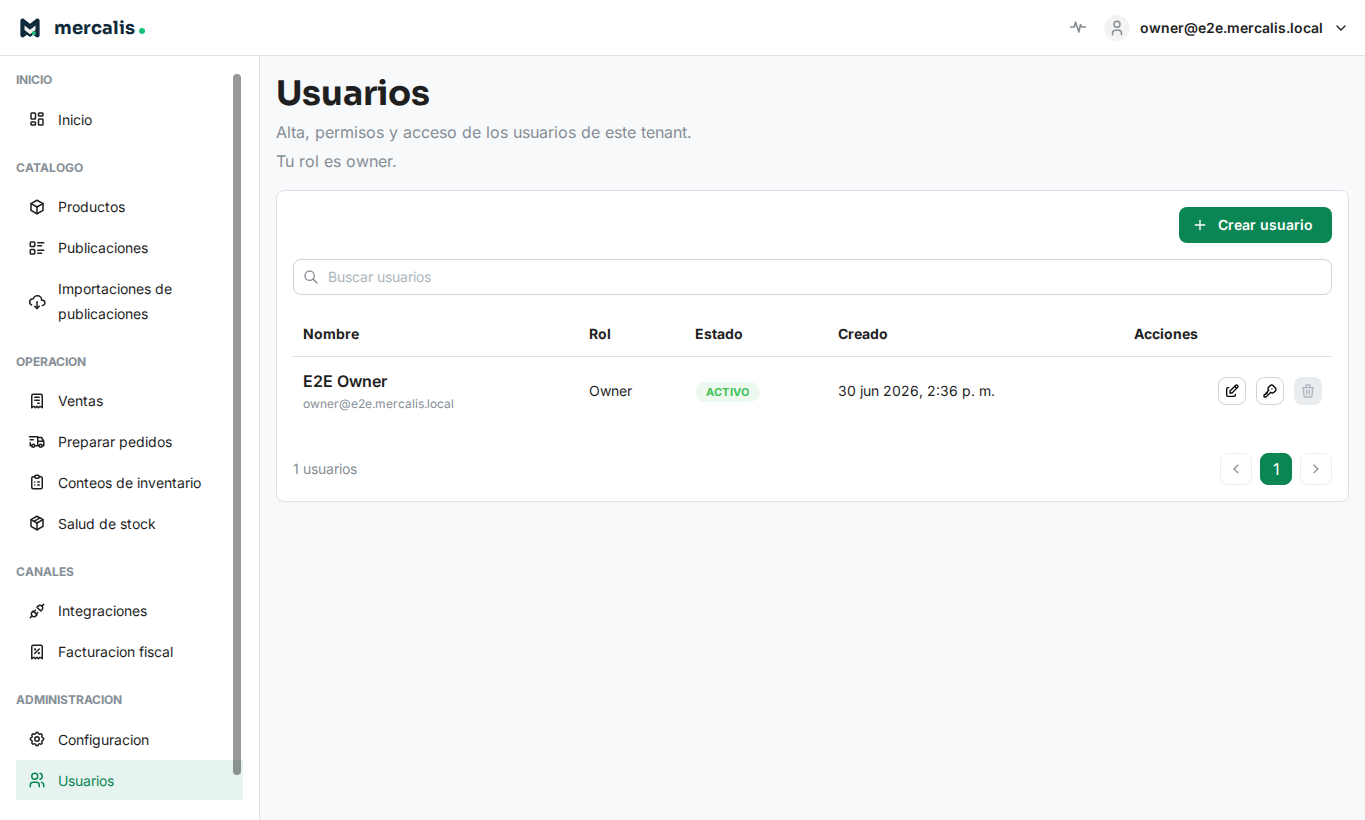Click the Crear usuario button
This screenshot has height=820, width=1365.
coord(1255,225)
